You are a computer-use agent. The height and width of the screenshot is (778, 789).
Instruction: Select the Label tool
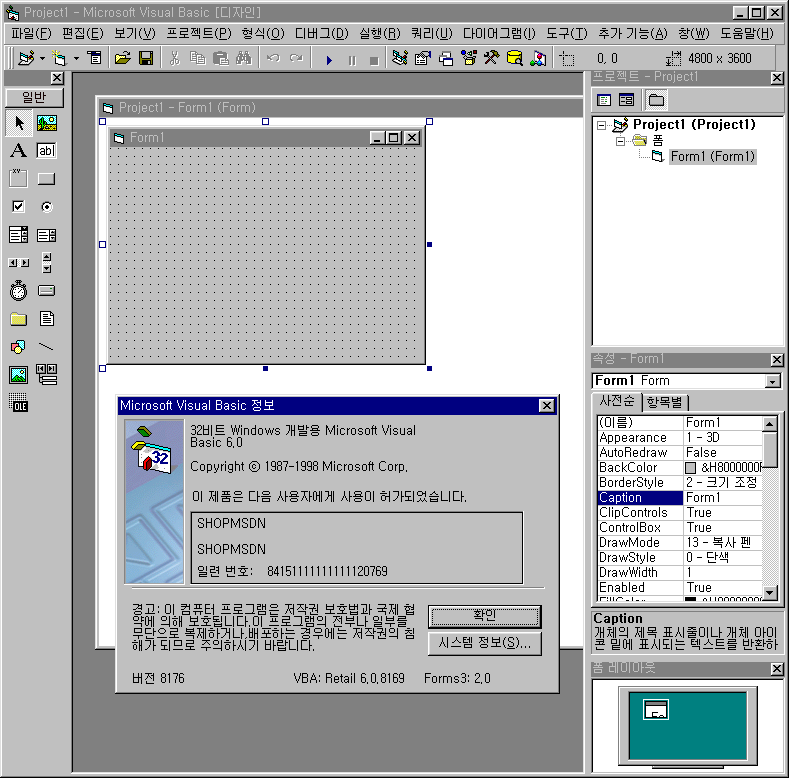[x=19, y=150]
